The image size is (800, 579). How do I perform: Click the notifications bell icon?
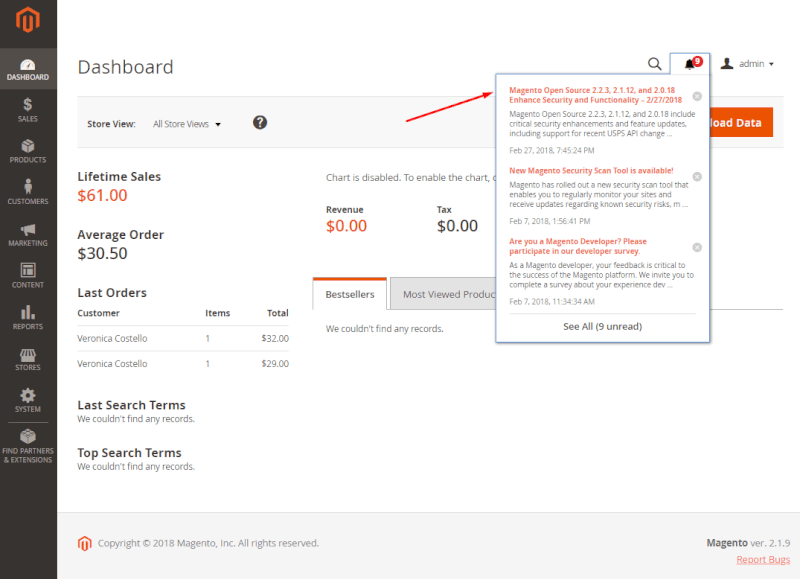[690, 64]
